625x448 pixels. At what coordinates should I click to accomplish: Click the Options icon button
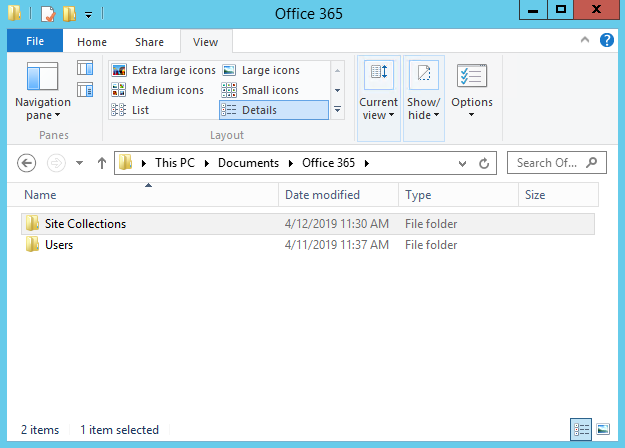(472, 76)
